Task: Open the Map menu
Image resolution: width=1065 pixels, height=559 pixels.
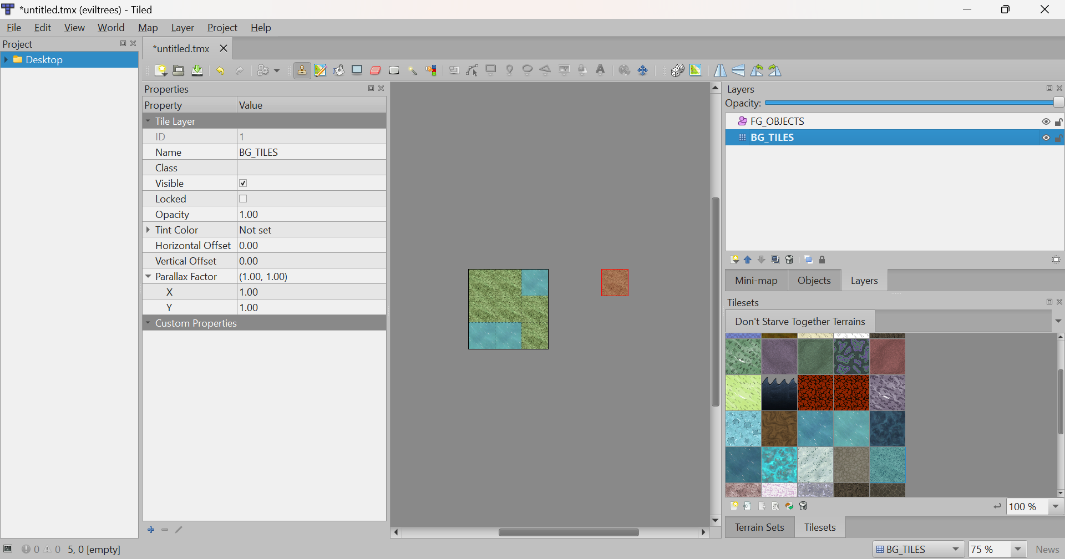Action: pyautogui.click(x=147, y=28)
